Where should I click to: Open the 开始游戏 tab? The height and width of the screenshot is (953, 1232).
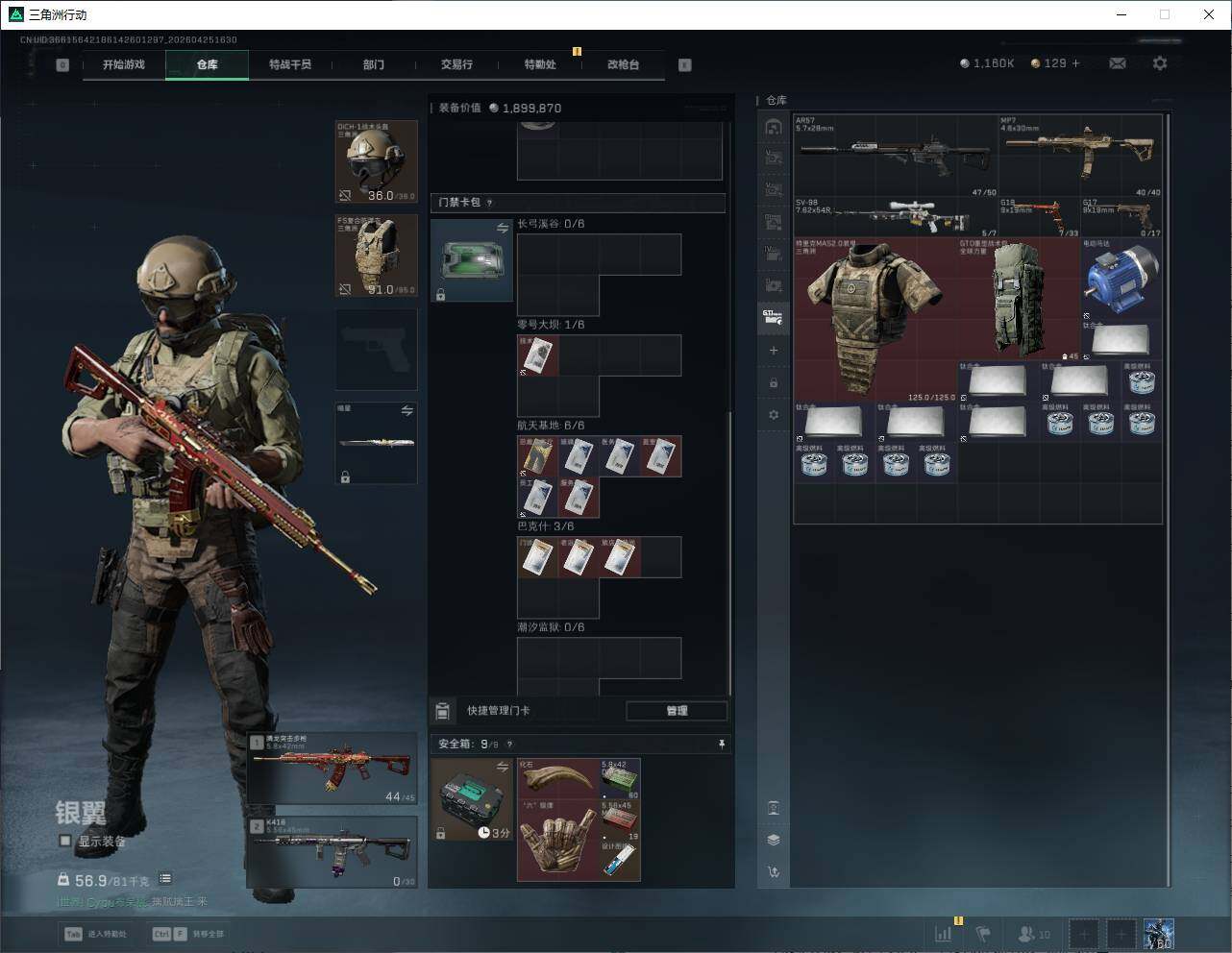[124, 64]
